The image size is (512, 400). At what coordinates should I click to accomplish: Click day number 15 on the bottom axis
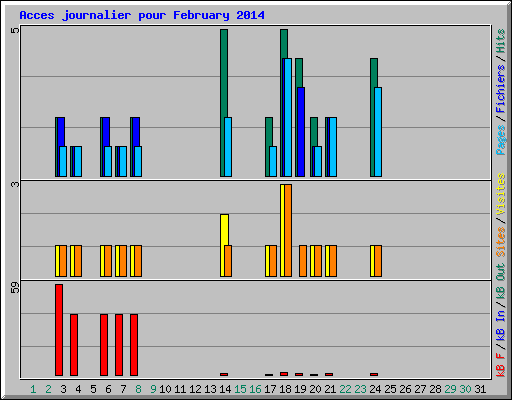[x=240, y=389]
